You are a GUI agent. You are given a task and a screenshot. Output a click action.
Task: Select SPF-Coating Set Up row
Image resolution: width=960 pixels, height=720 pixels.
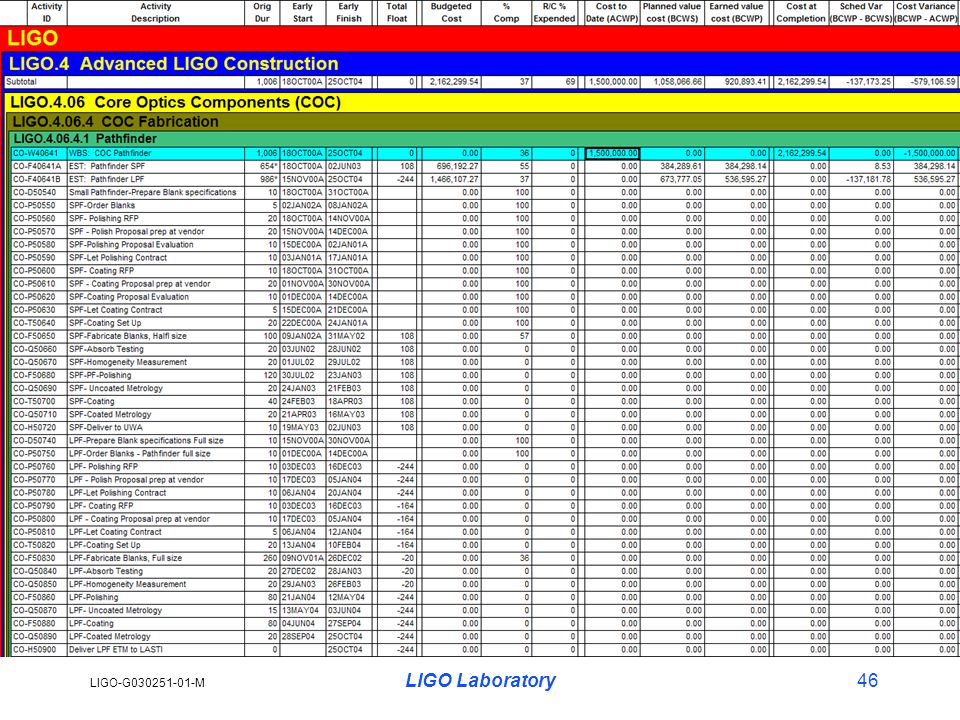(x=486, y=323)
